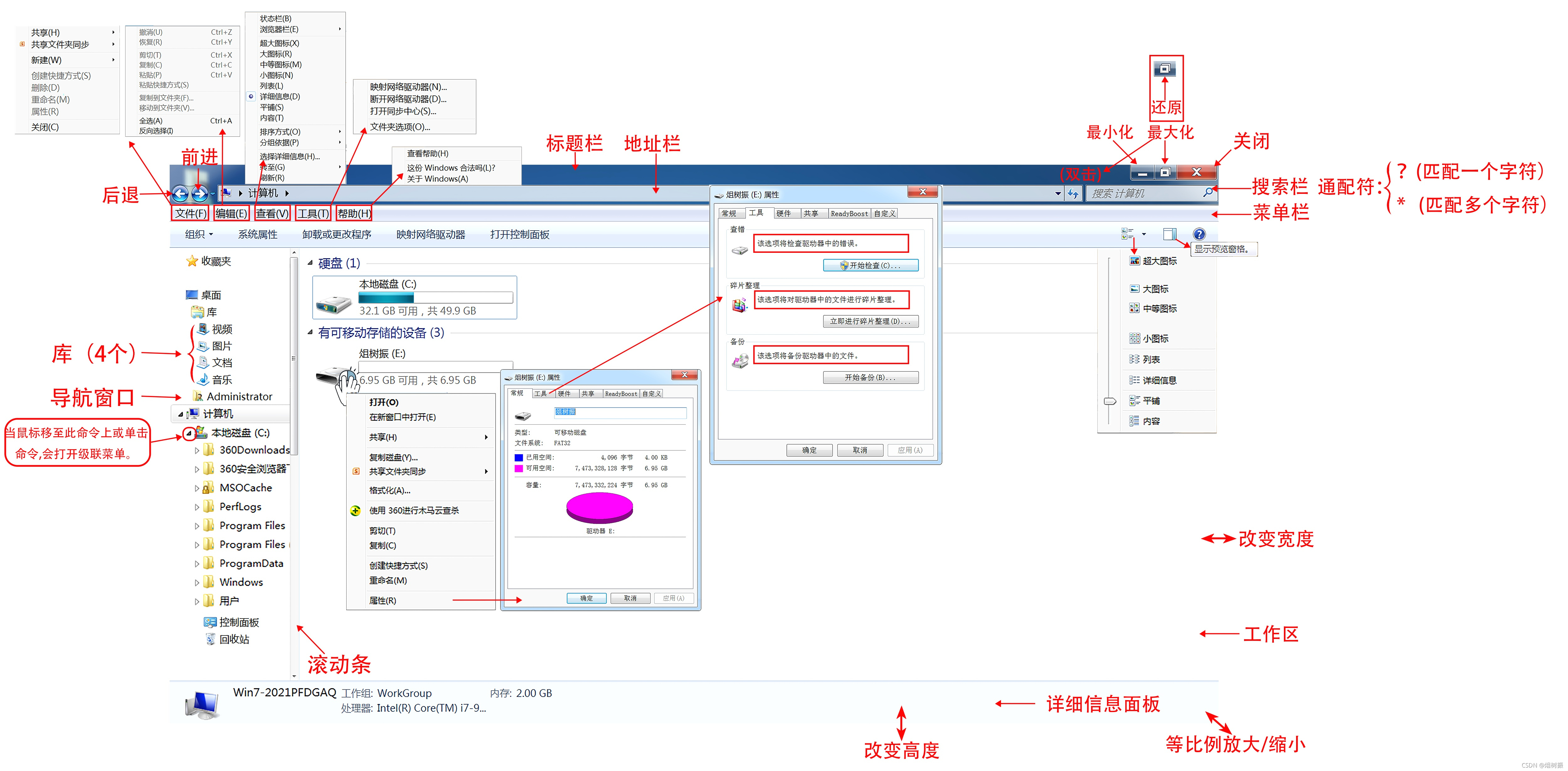Open Control Panel in navigation pane

click(238, 622)
